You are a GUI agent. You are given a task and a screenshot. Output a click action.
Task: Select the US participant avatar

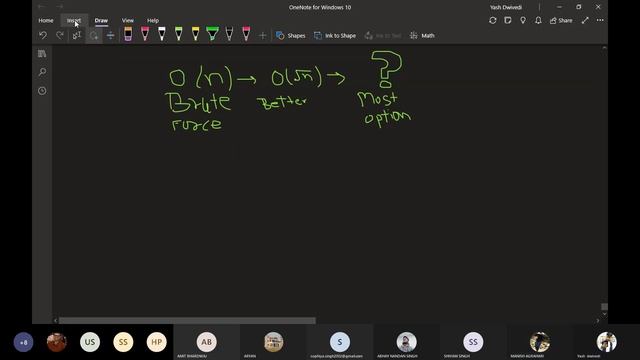coord(90,342)
